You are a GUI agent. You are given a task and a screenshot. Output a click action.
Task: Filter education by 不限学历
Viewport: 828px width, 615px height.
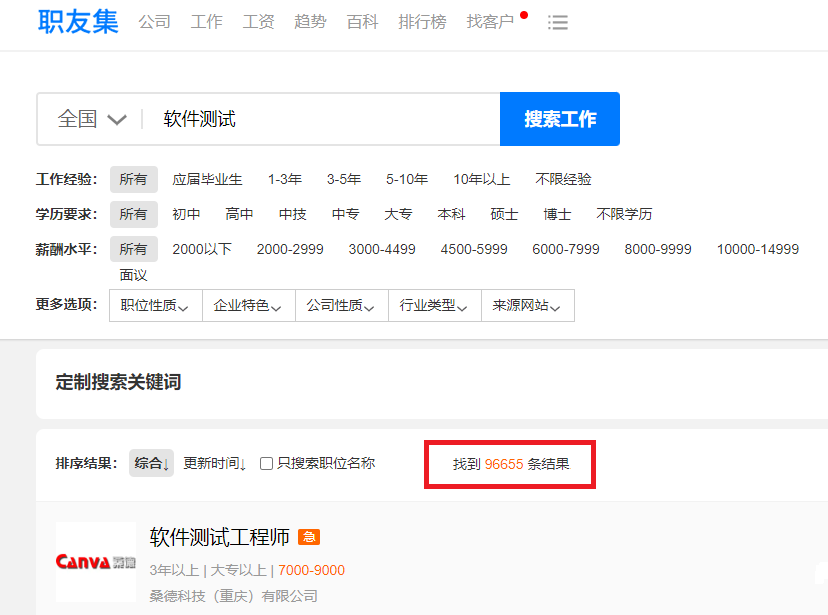624,214
